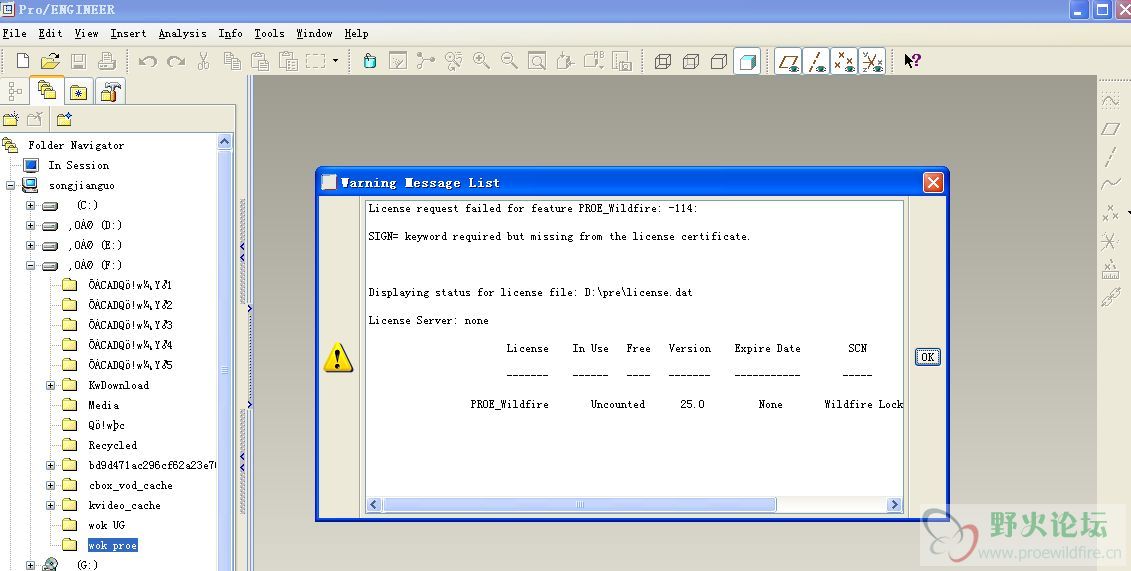Open context-sensitive help with arrow-question icon
This screenshot has height=571, width=1131.
[x=912, y=61]
